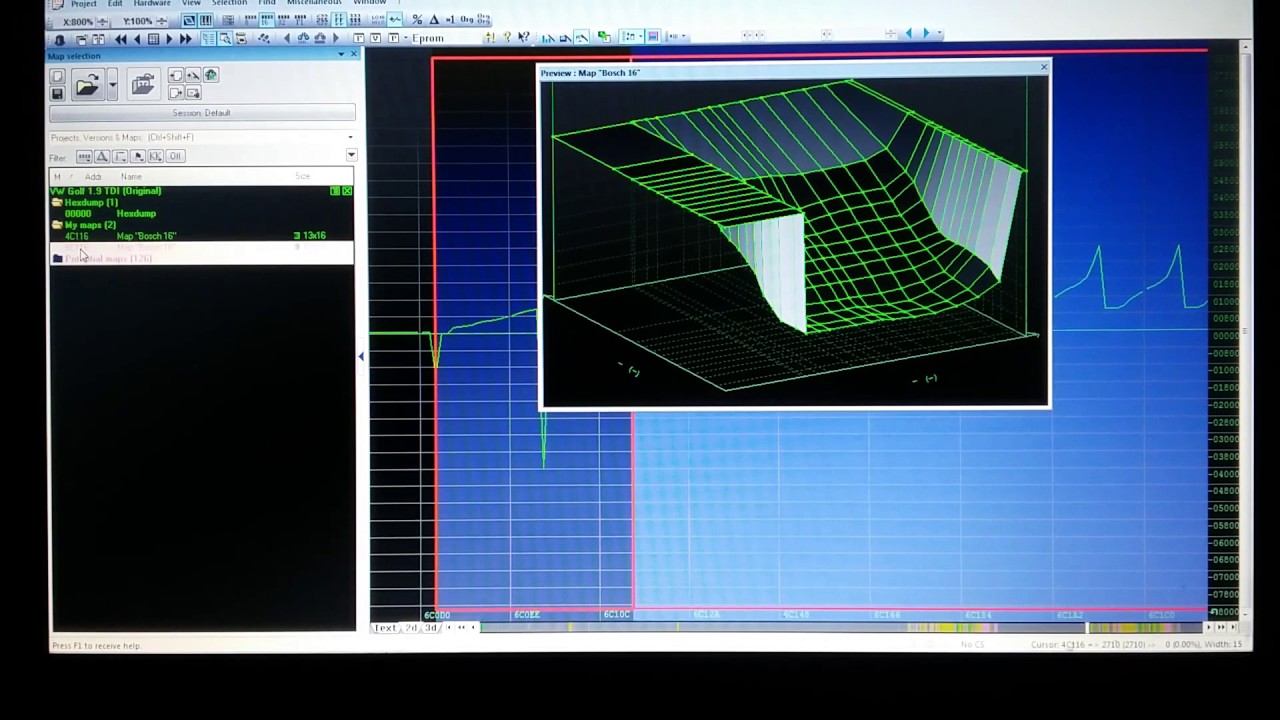Toggle signed values display icon
Screen dimensions: 1280x720
coord(395,20)
